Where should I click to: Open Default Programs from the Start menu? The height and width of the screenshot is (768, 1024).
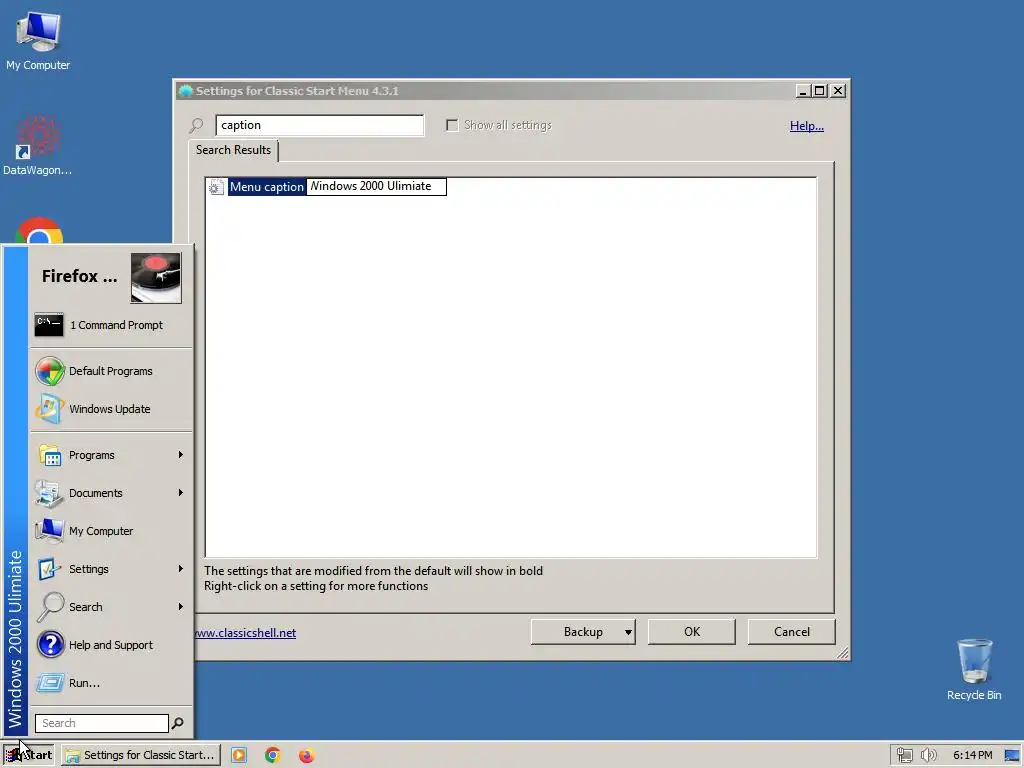point(111,371)
